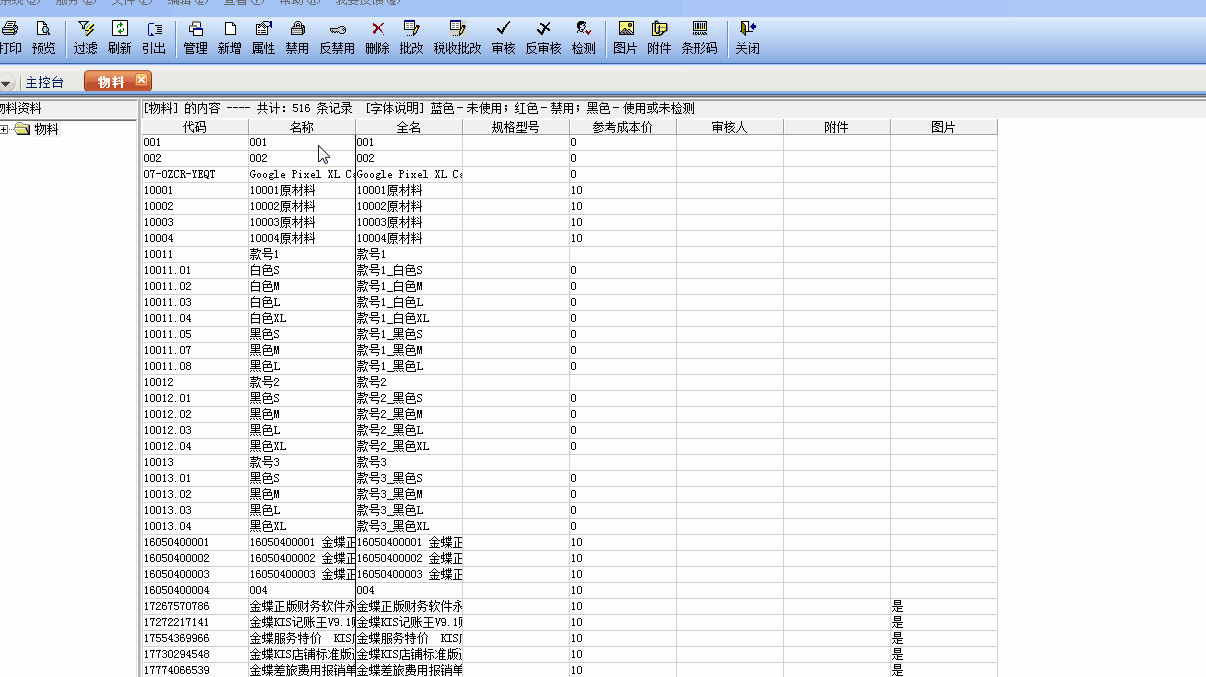
Task: Click the 禁用 disable lock icon
Action: click(x=297, y=37)
